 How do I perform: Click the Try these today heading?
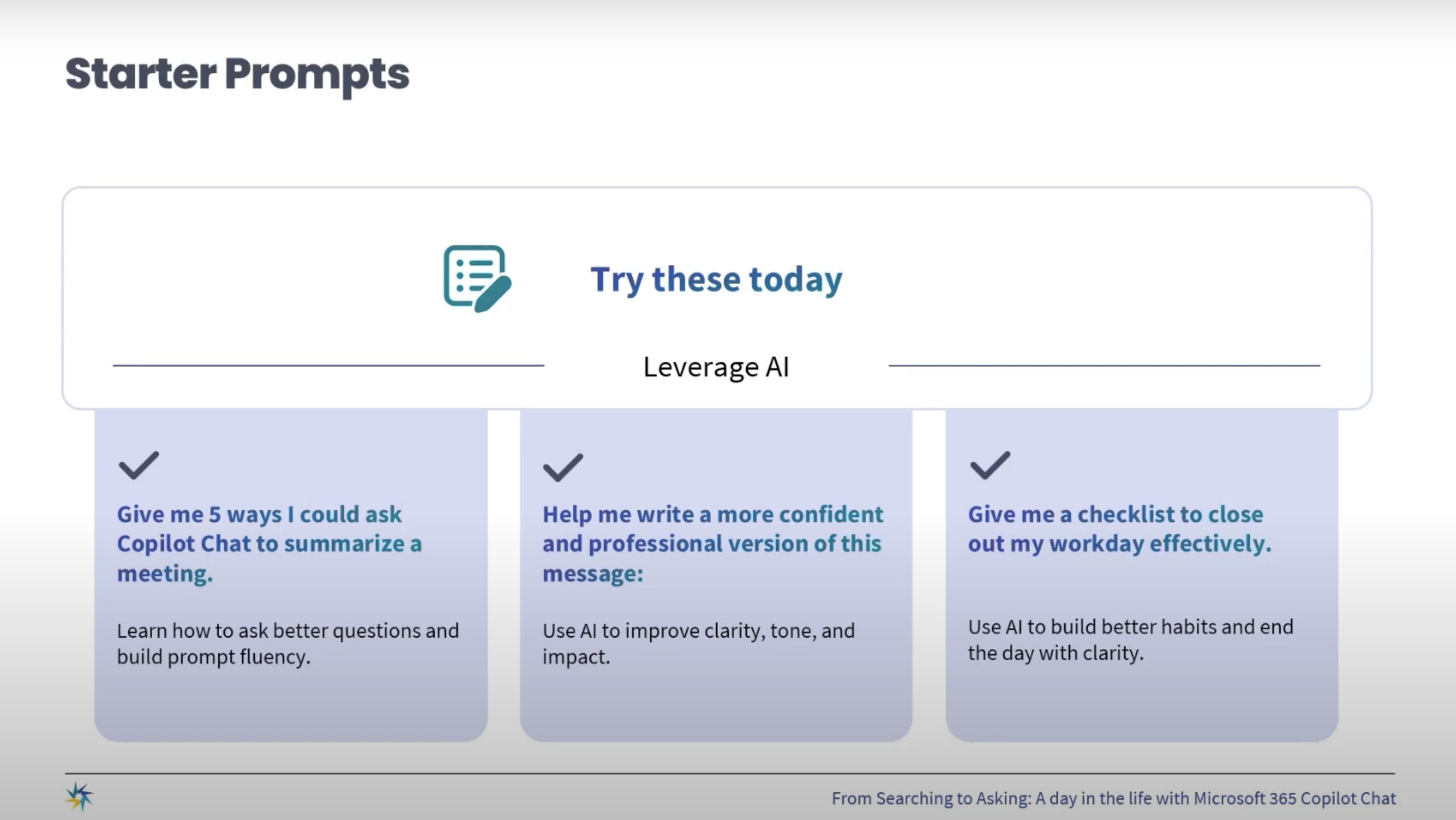coord(716,279)
